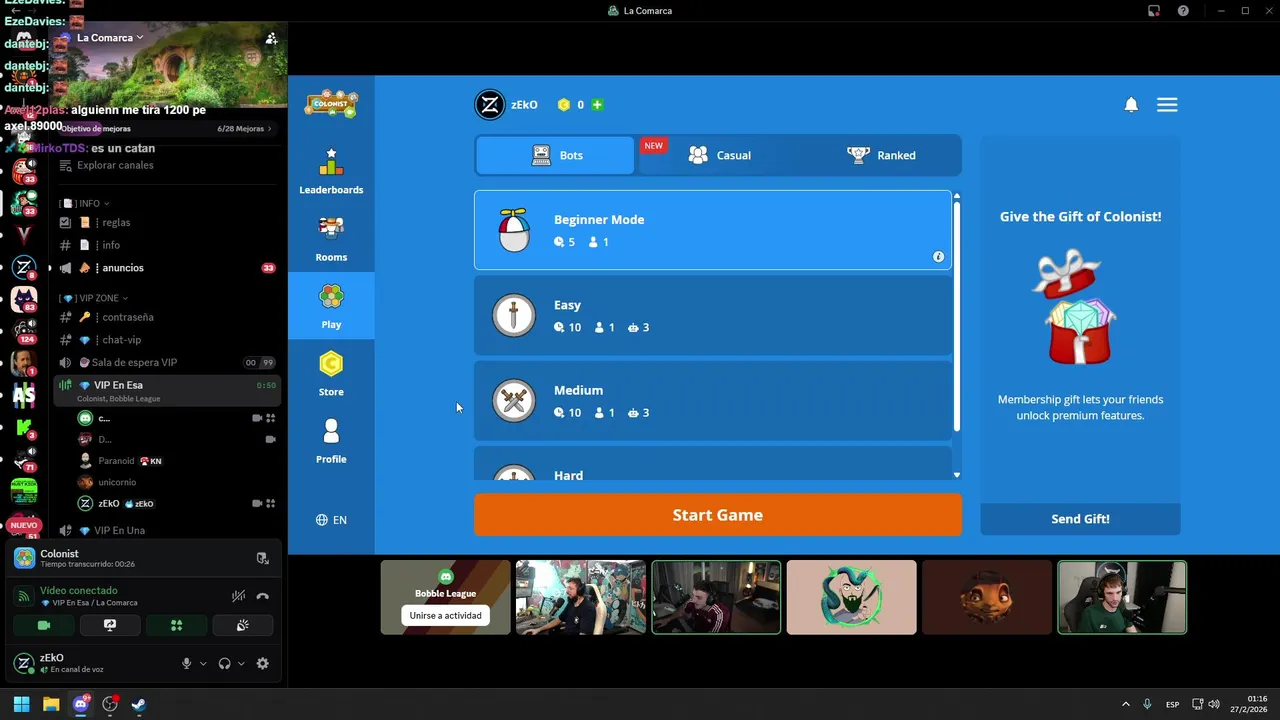Open OBS Studio from taskbar
This screenshot has height=720, width=1280.
[x=110, y=704]
